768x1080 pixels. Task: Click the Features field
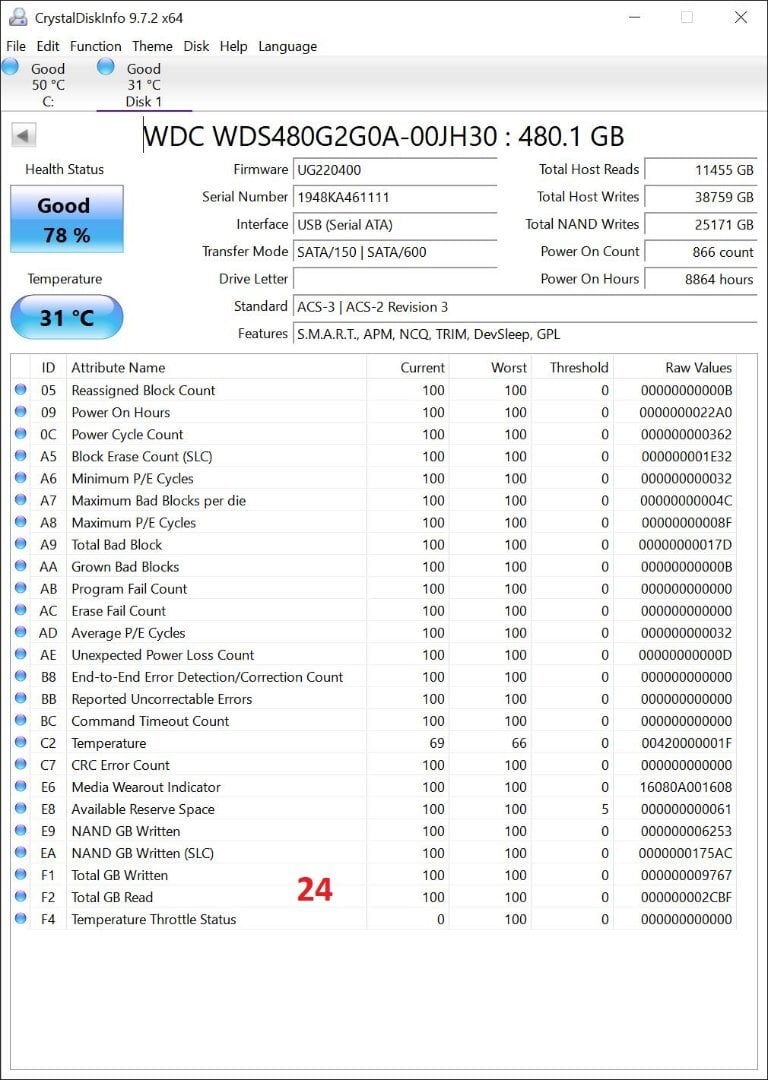(525, 334)
